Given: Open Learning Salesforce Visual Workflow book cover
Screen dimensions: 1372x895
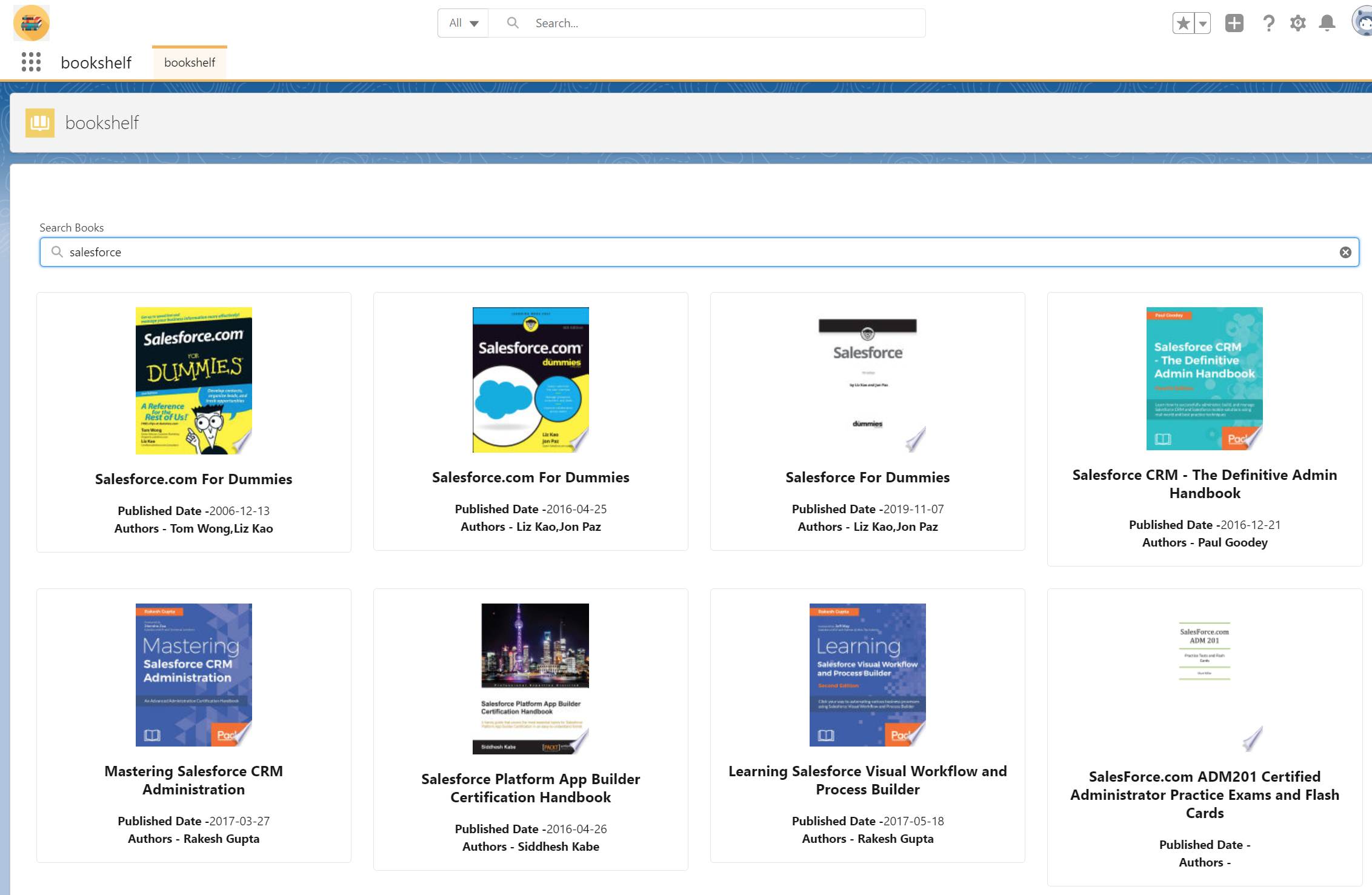Looking at the screenshot, I should [x=867, y=674].
